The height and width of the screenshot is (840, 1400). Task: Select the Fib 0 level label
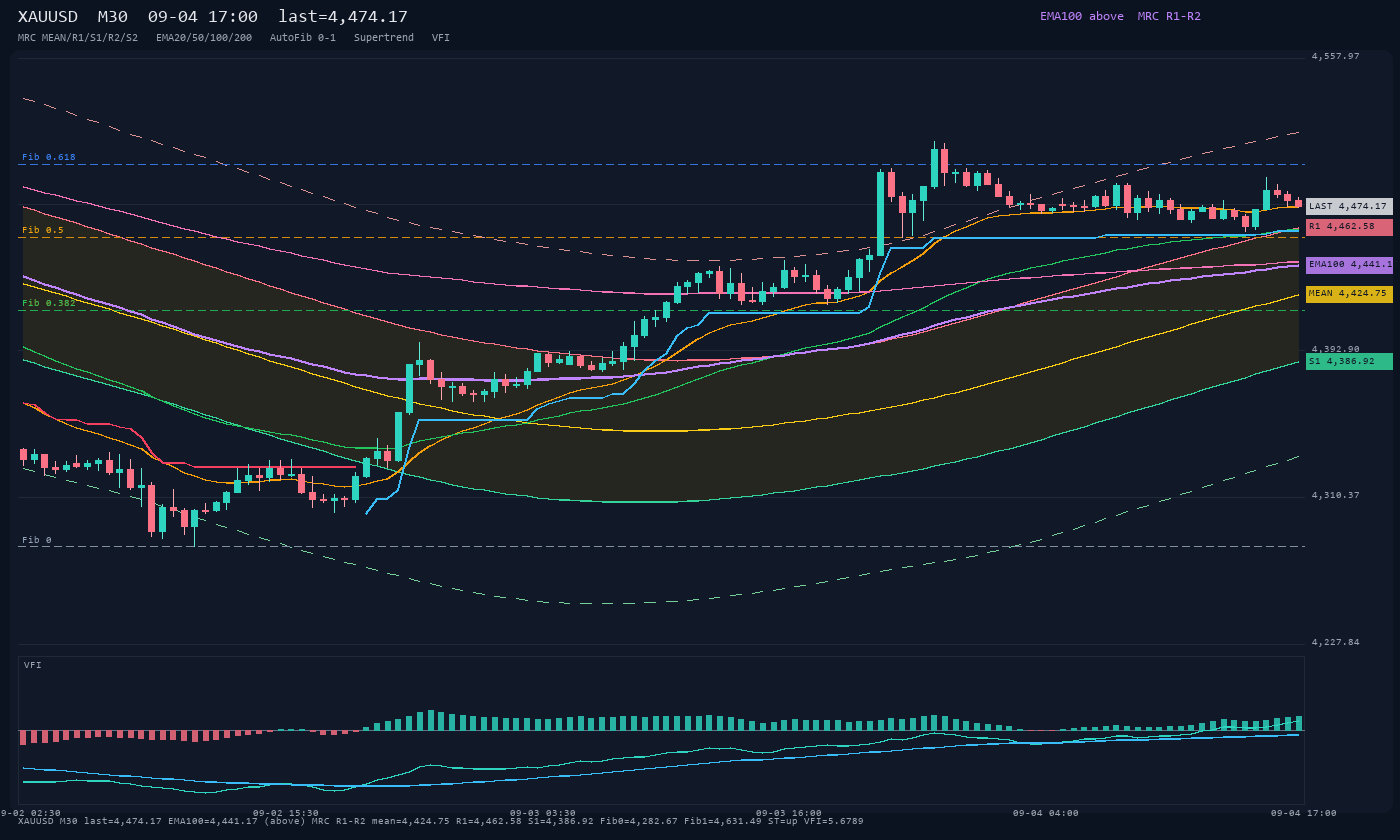coord(37,540)
